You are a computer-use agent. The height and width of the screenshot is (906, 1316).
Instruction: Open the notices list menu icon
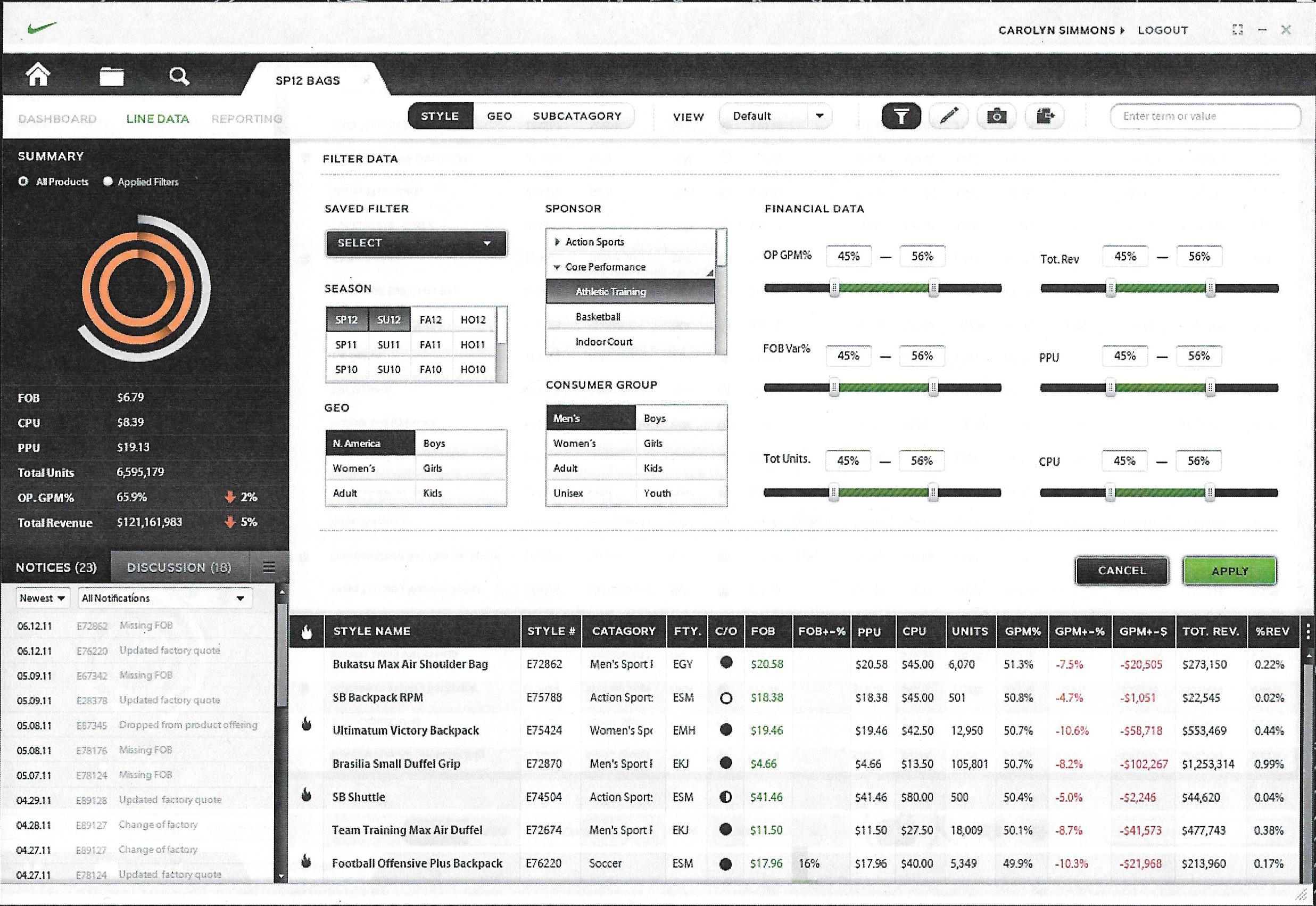point(269,567)
